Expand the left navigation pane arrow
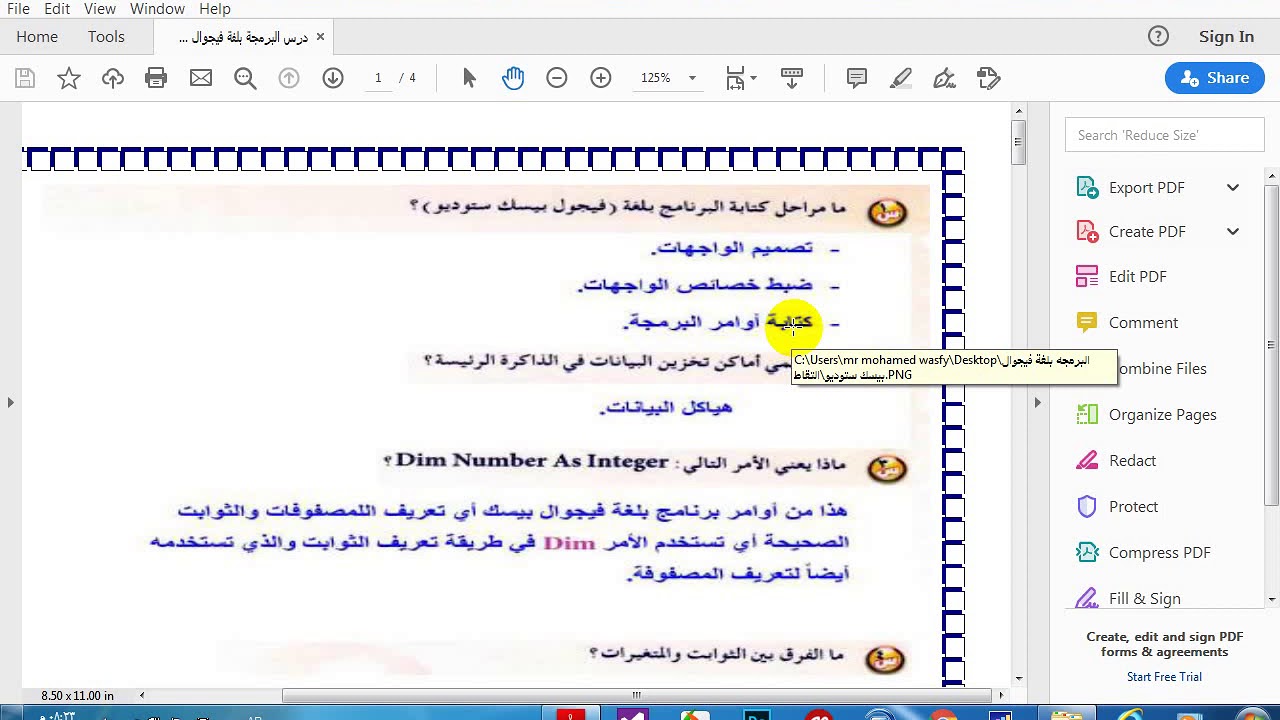 (x=10, y=402)
